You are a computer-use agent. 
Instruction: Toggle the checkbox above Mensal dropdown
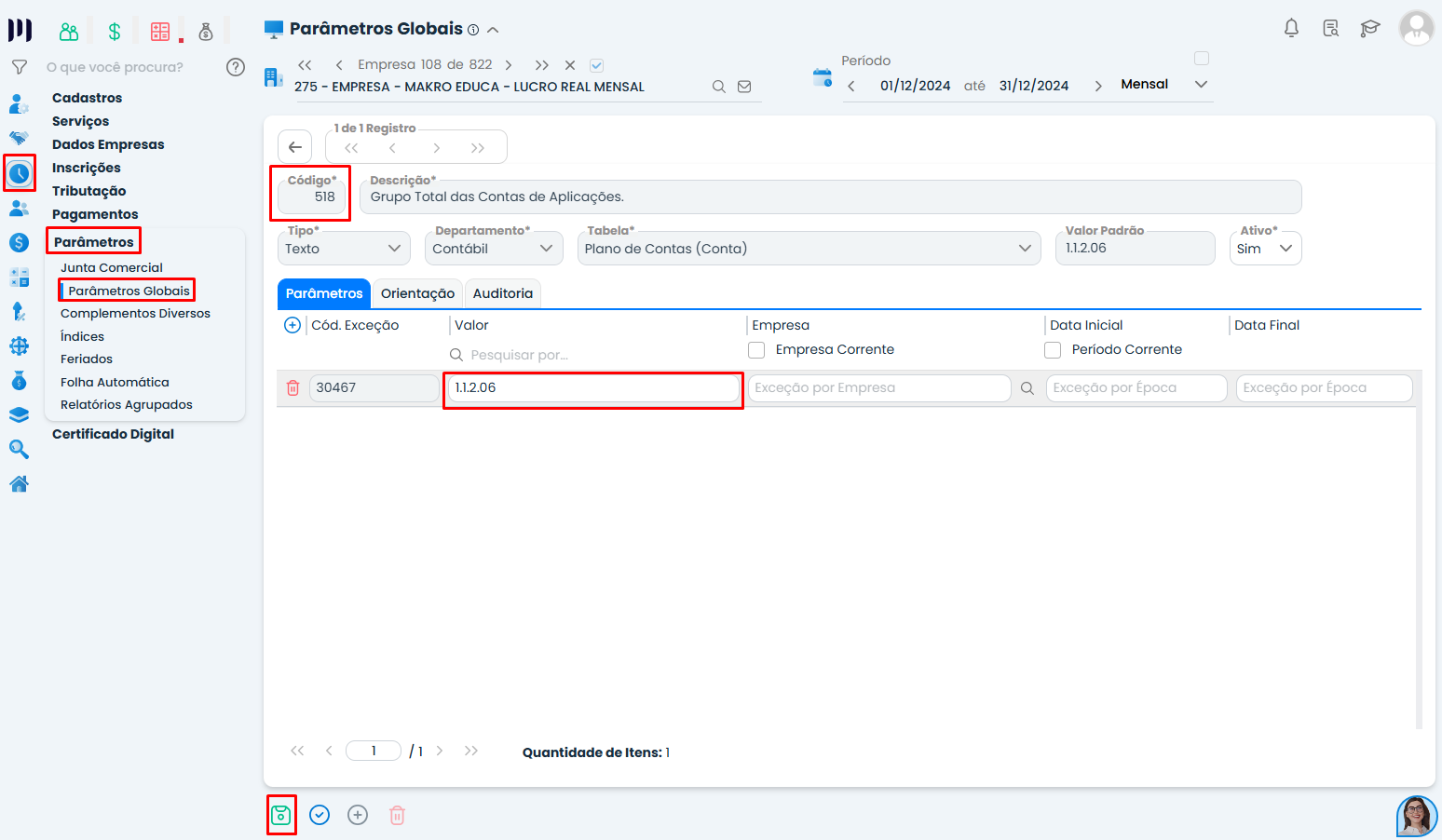(x=1202, y=59)
